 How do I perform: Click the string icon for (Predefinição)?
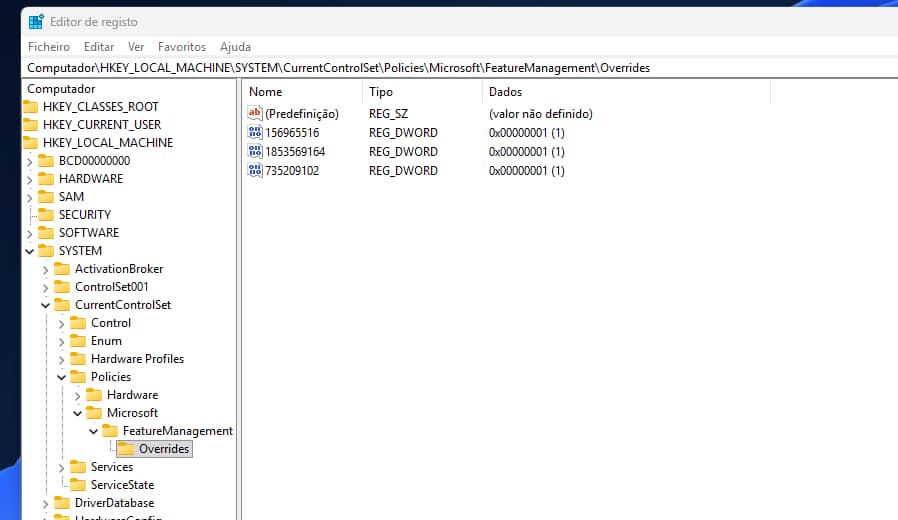[x=254, y=114]
